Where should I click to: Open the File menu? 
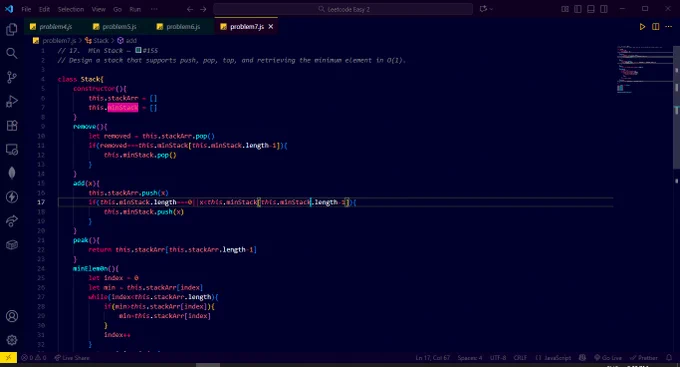click(26, 9)
